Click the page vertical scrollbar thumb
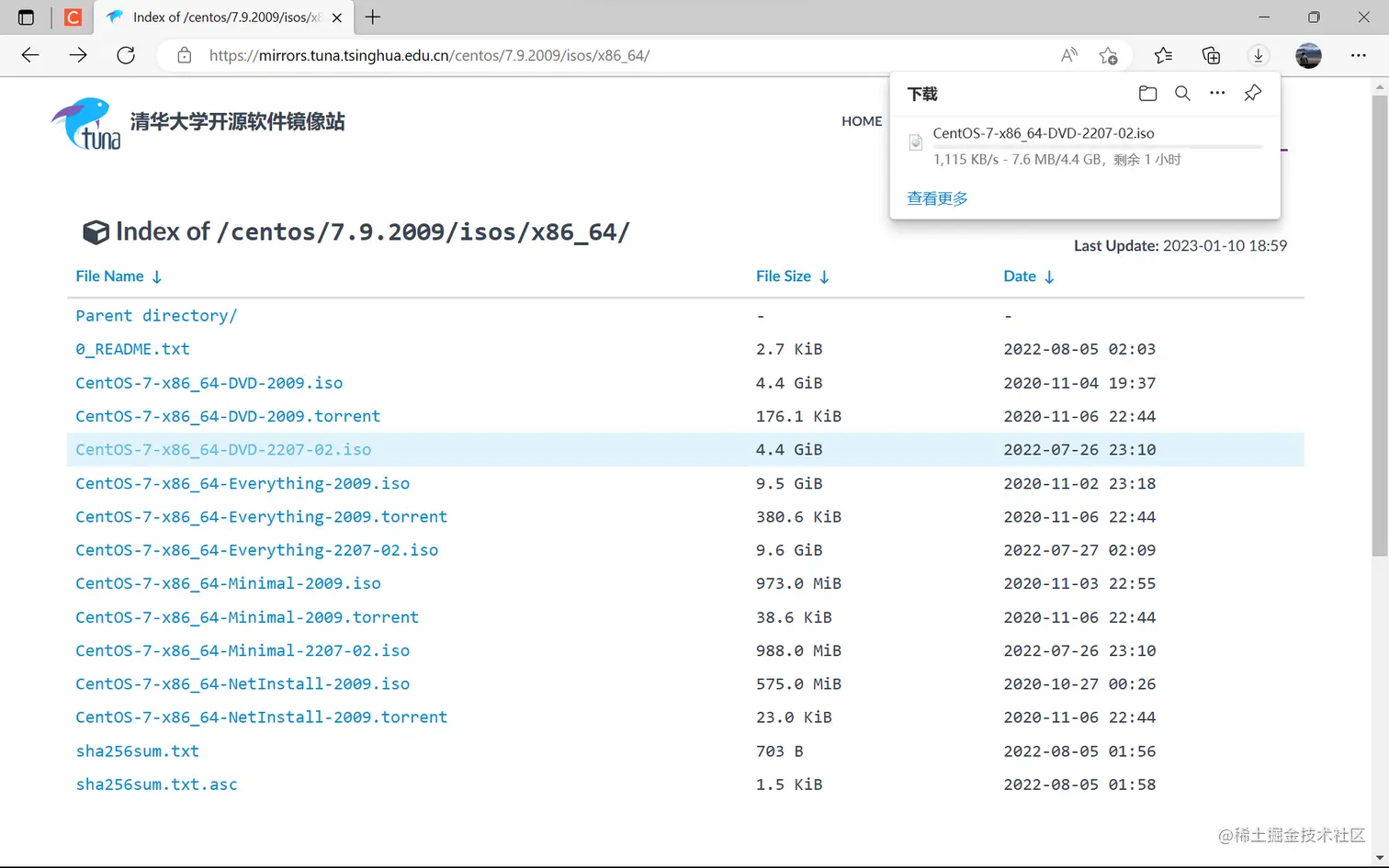Screen dimensions: 1389x868 coord(1379,325)
